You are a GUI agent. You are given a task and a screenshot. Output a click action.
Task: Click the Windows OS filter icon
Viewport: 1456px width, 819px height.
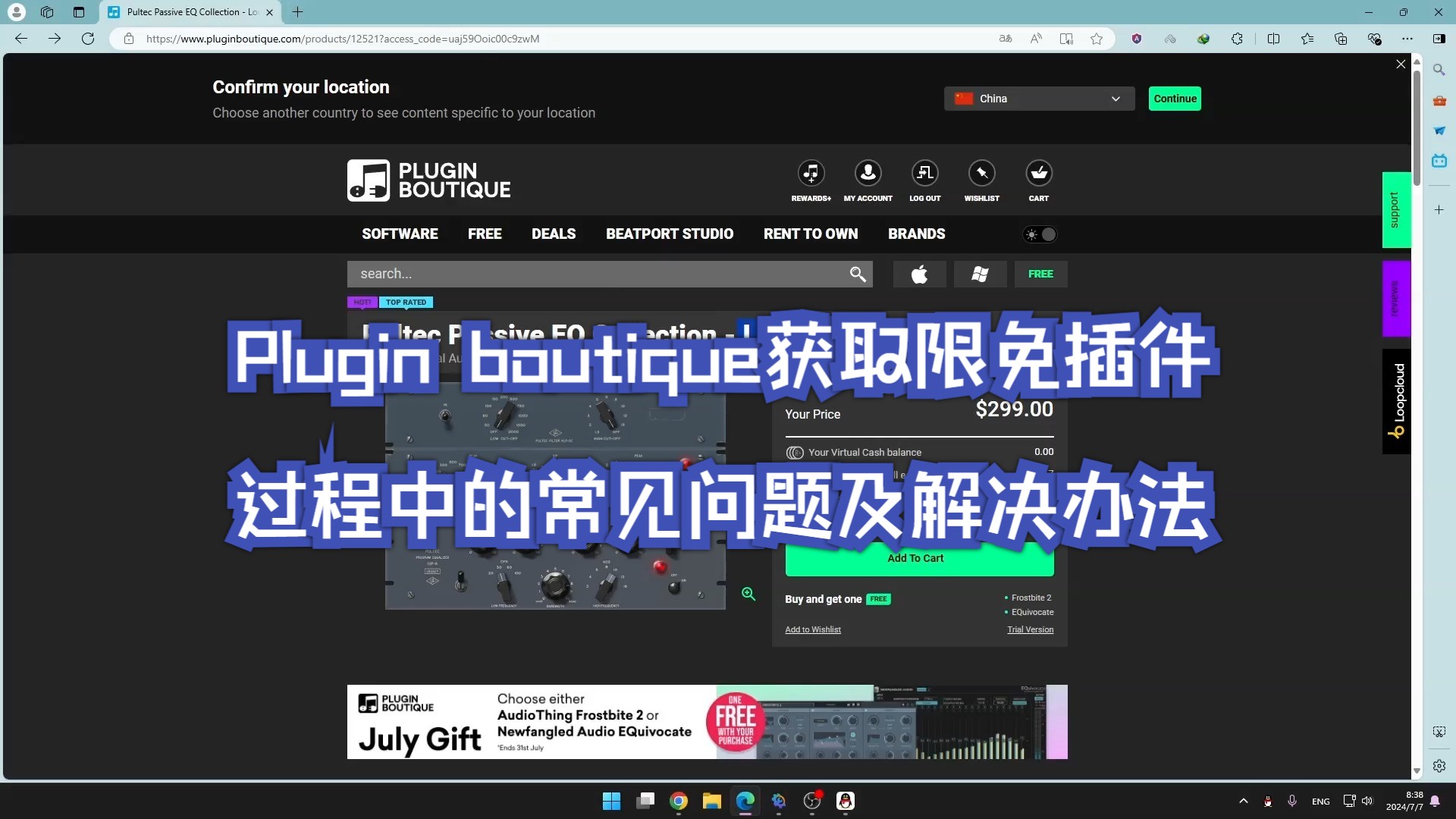[980, 273]
